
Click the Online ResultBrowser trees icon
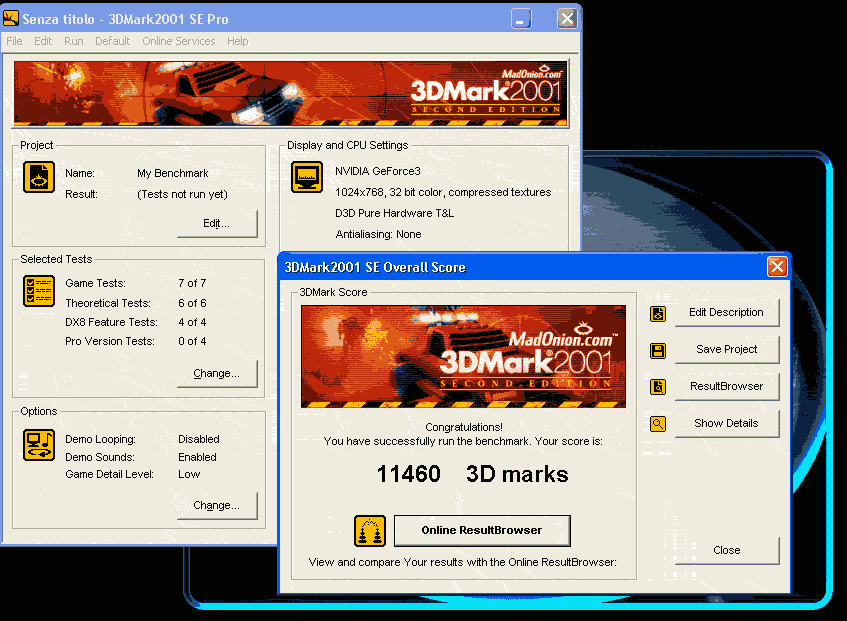(x=370, y=531)
